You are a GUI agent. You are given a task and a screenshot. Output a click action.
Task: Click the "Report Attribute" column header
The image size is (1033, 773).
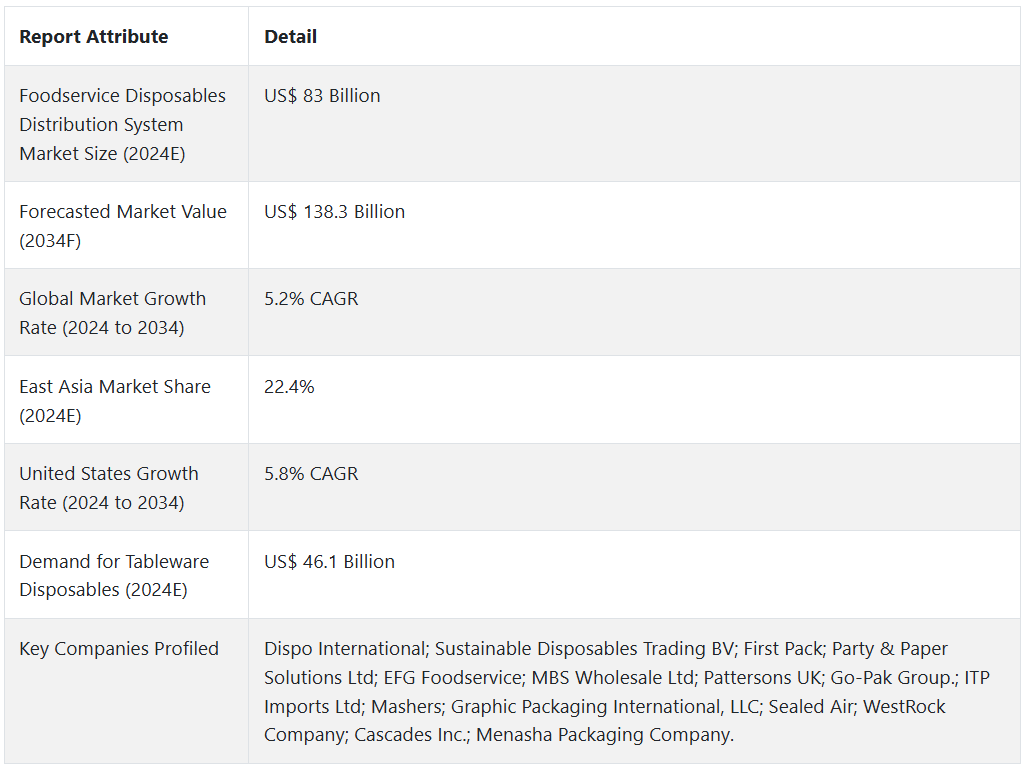click(94, 37)
